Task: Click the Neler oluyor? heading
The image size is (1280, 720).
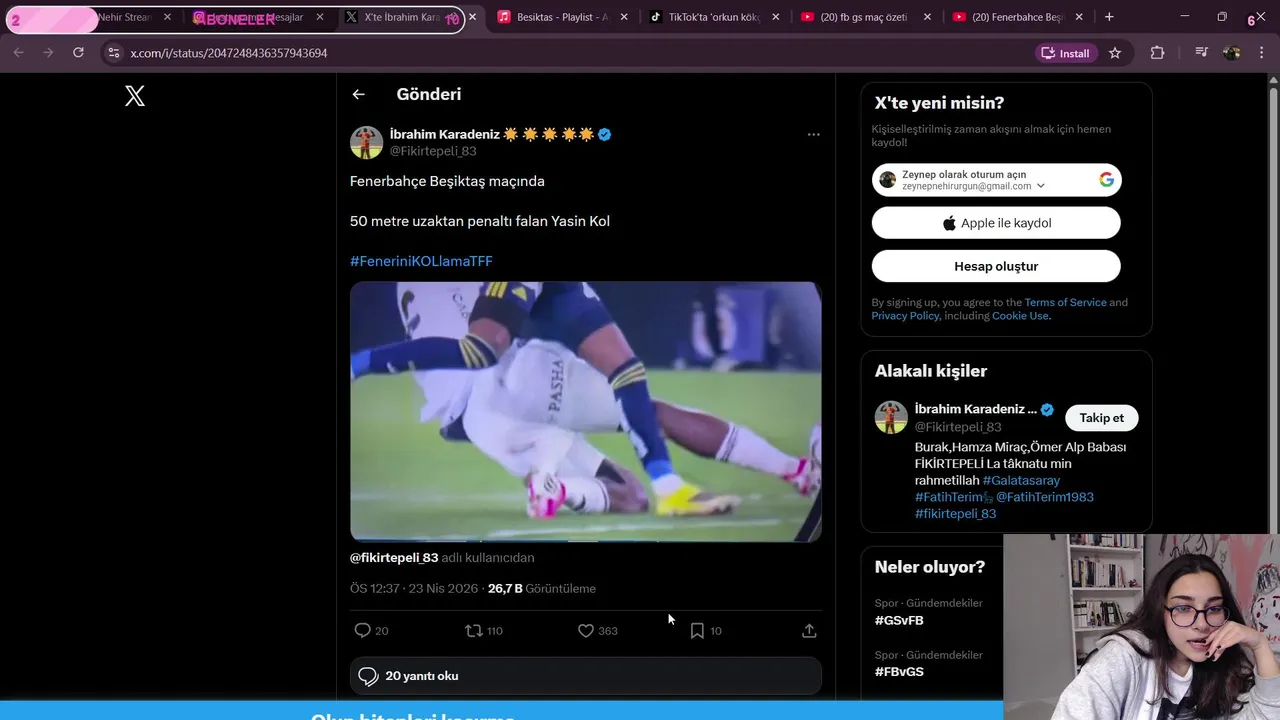Action: pyautogui.click(x=930, y=567)
